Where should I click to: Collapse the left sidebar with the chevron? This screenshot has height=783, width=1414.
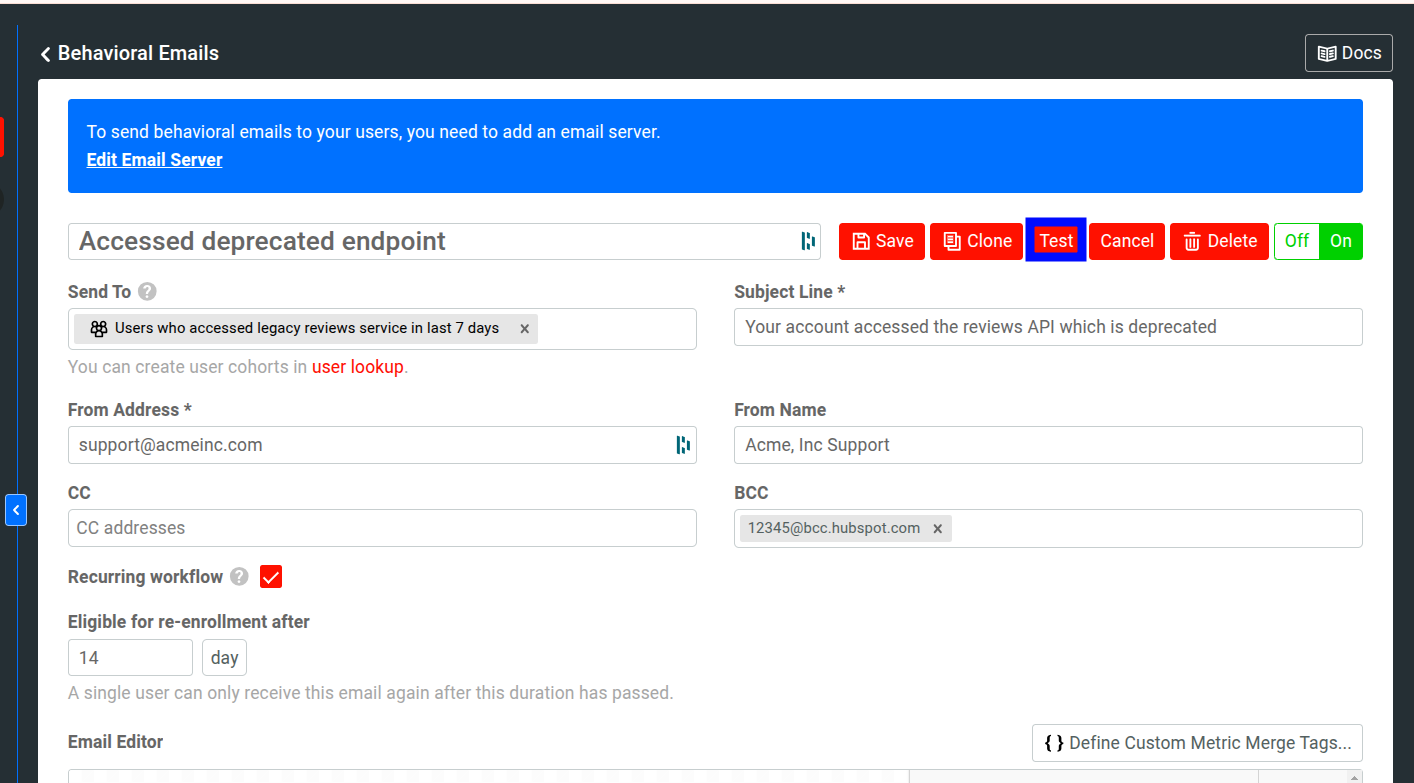tap(16, 510)
